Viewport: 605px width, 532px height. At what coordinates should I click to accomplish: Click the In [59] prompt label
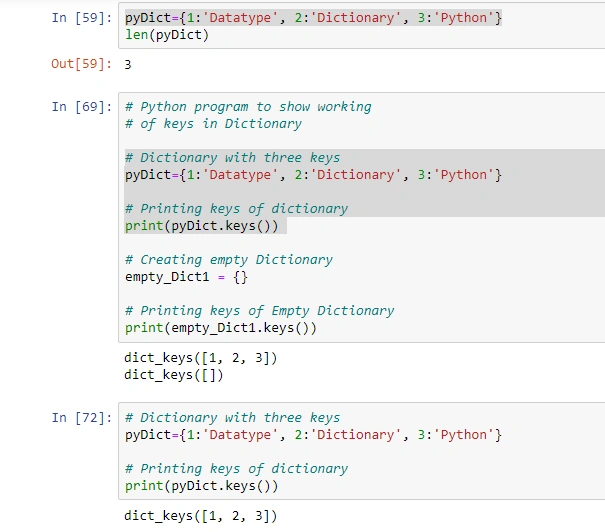[x=82, y=18]
